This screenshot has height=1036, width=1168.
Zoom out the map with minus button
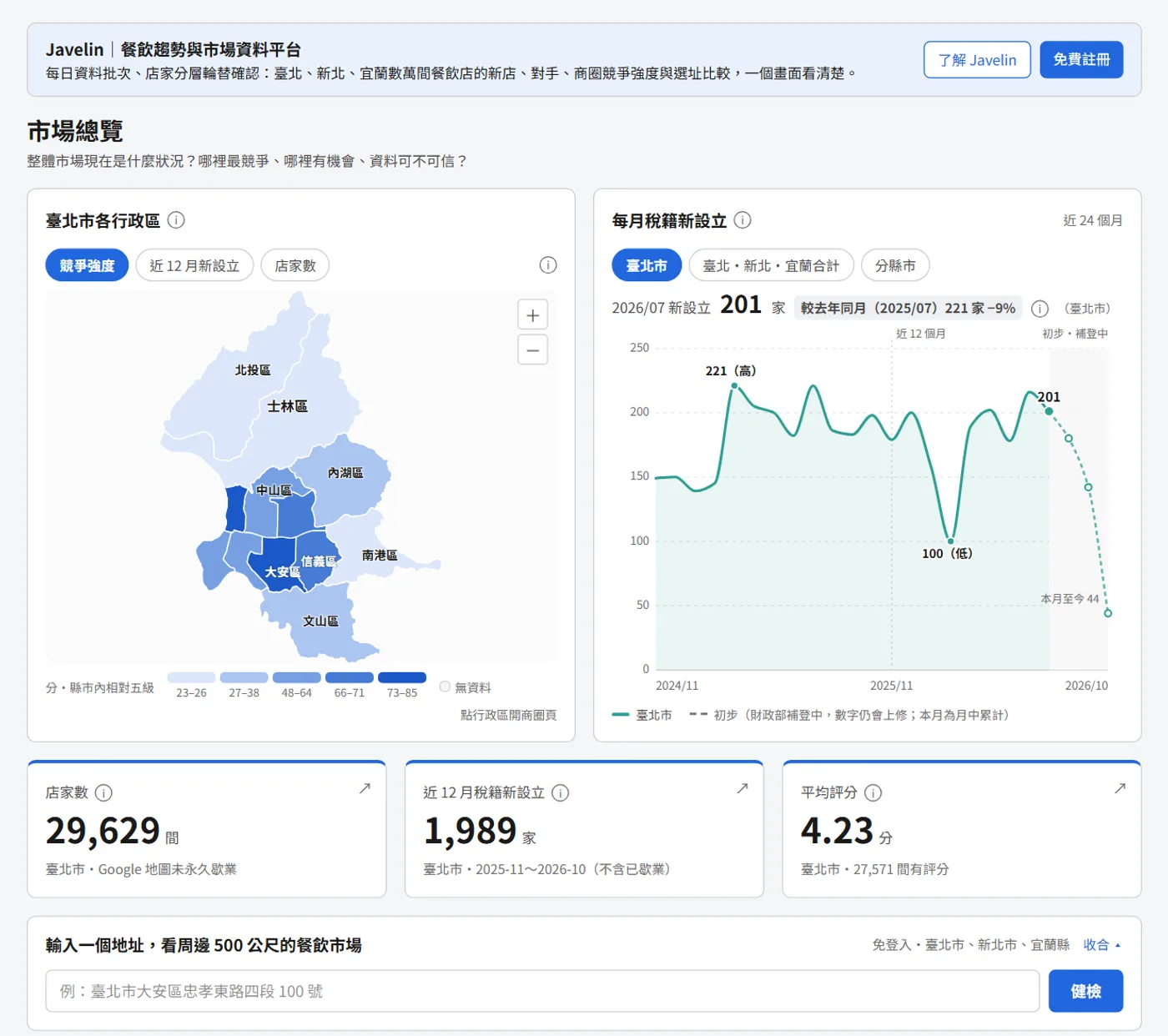coord(533,350)
